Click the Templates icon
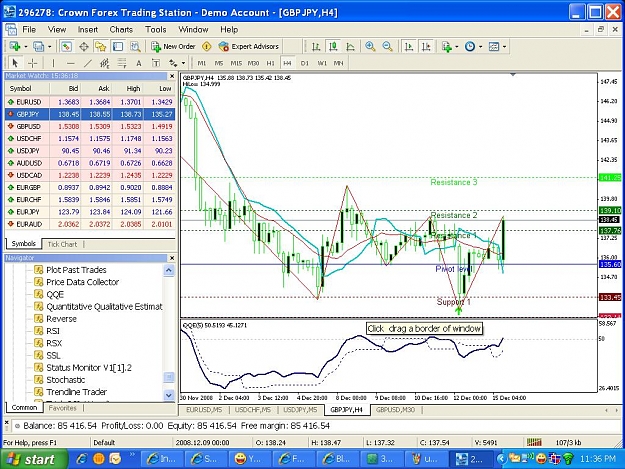The height and width of the screenshot is (469, 625). point(494,47)
